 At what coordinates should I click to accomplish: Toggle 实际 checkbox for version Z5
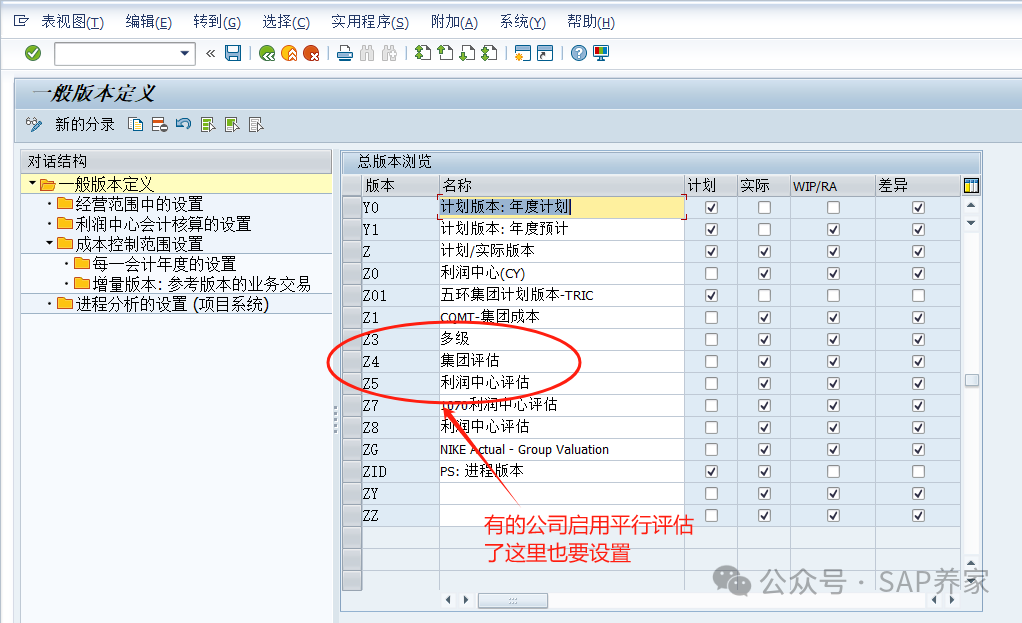[x=765, y=383]
